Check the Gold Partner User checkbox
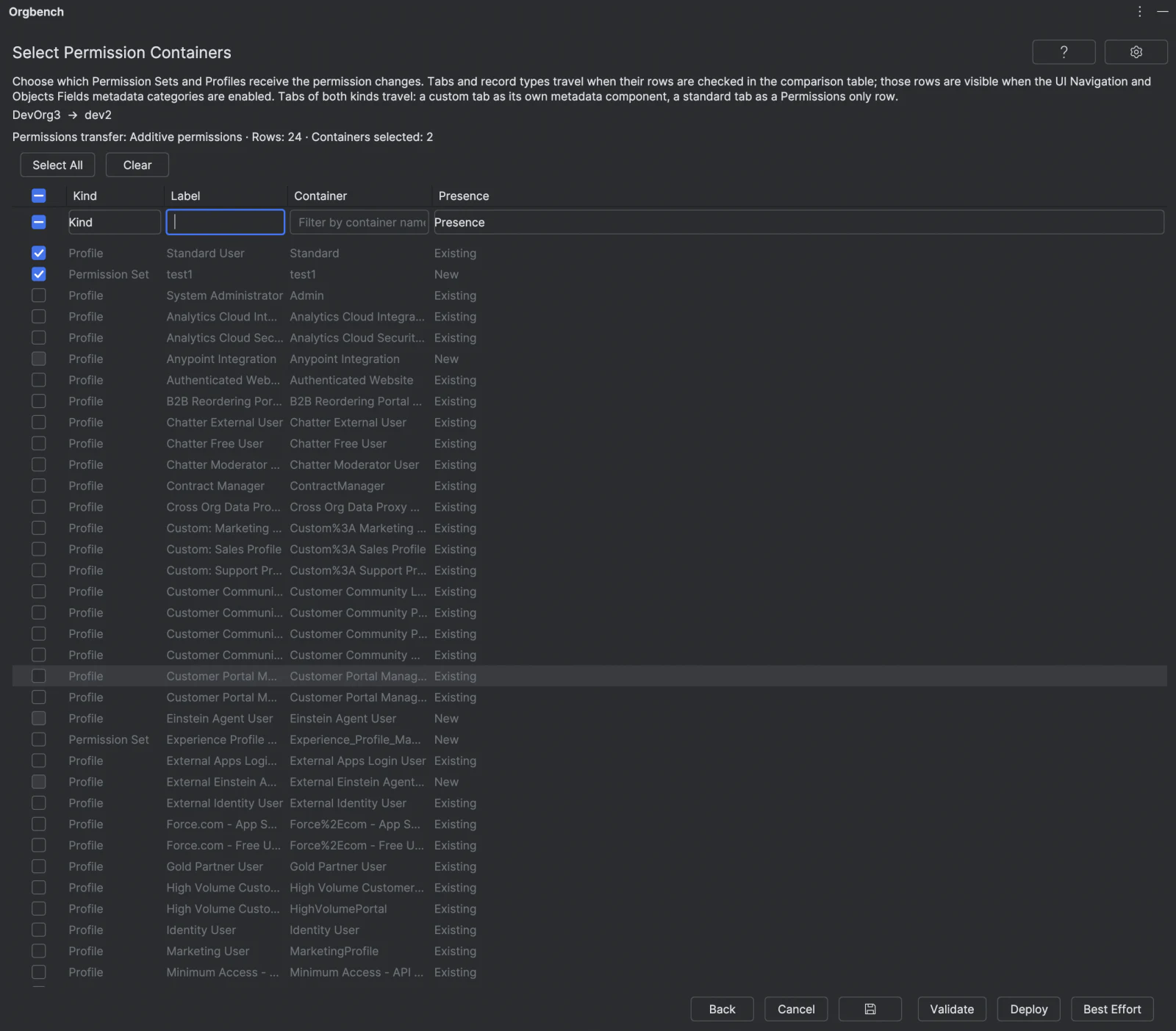Image resolution: width=1176 pixels, height=1031 pixels. pos(39,866)
